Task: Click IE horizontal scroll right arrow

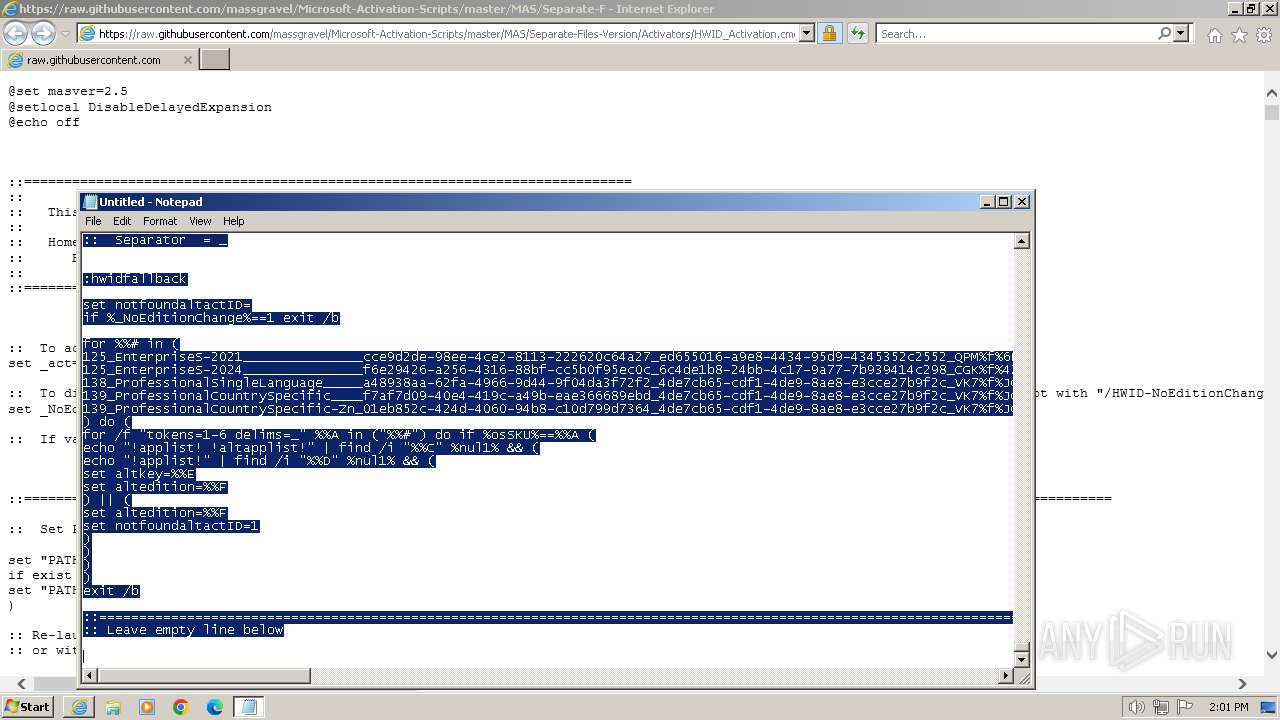Action: [1243, 684]
